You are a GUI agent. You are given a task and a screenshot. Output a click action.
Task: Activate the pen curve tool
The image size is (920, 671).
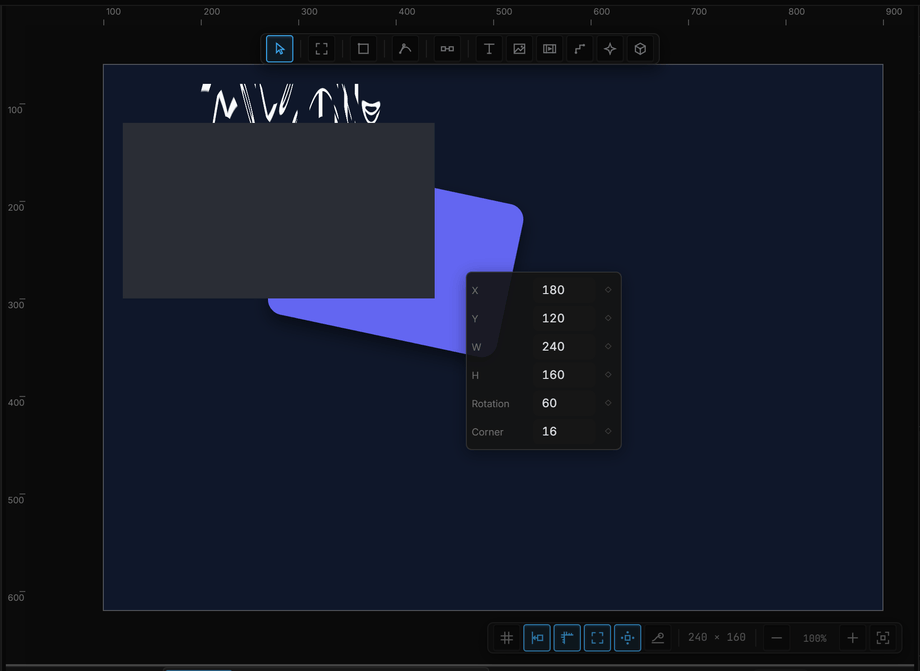click(405, 49)
